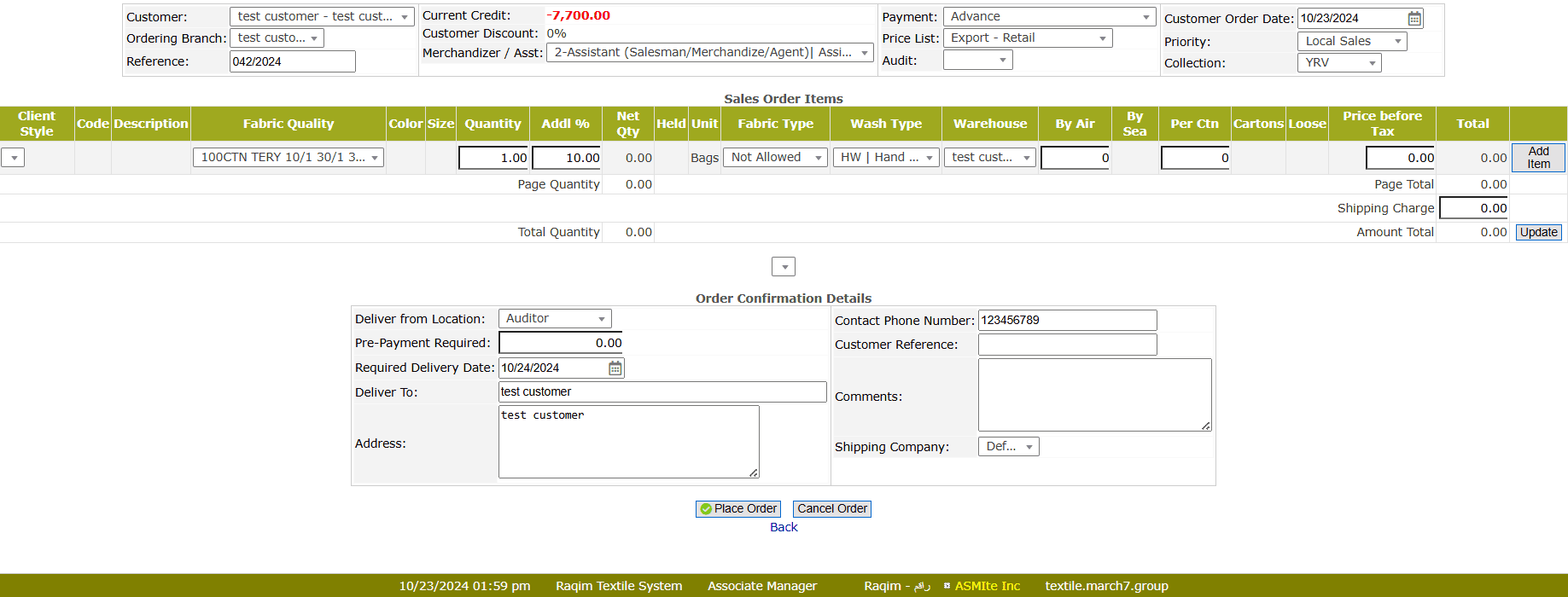Open the Customer dropdown

(322, 16)
